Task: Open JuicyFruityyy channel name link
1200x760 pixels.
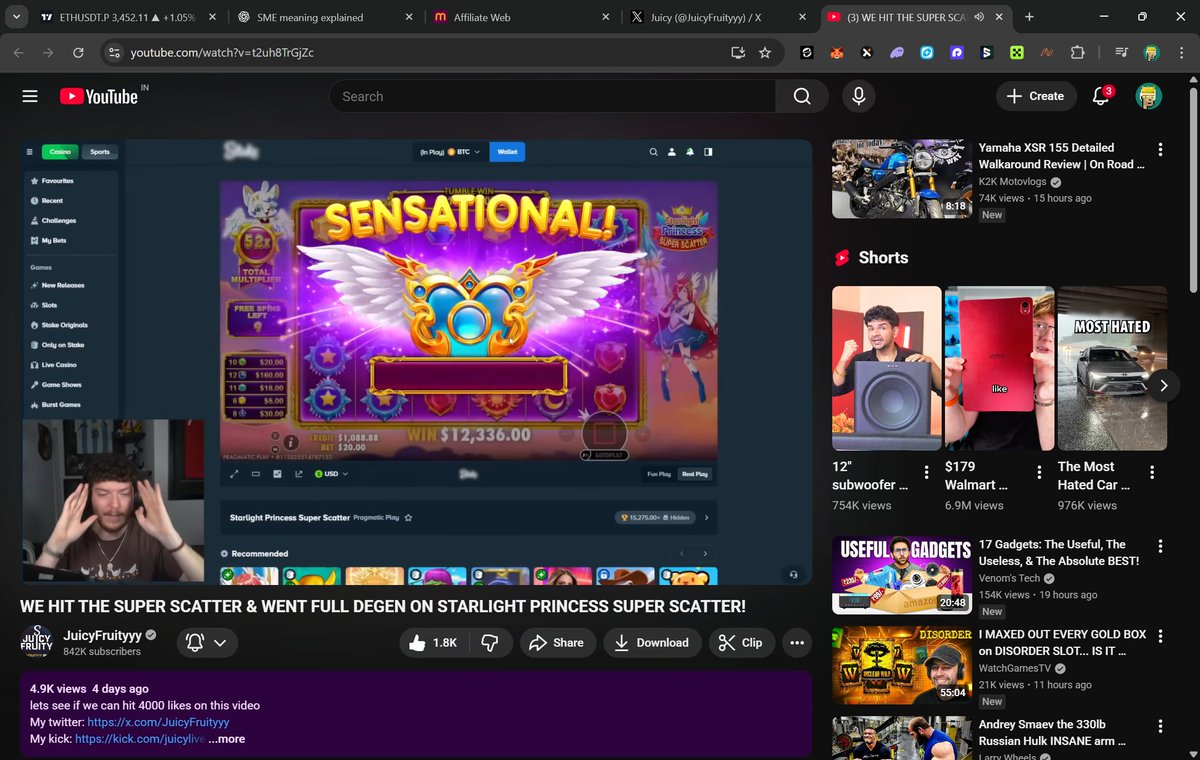Action: (x=103, y=635)
